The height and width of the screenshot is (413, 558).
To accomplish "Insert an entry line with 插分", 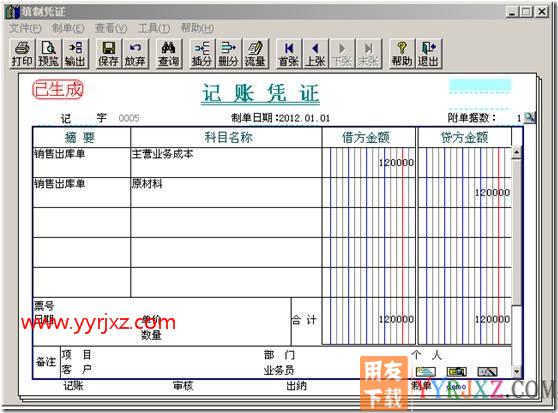I will [x=202, y=54].
